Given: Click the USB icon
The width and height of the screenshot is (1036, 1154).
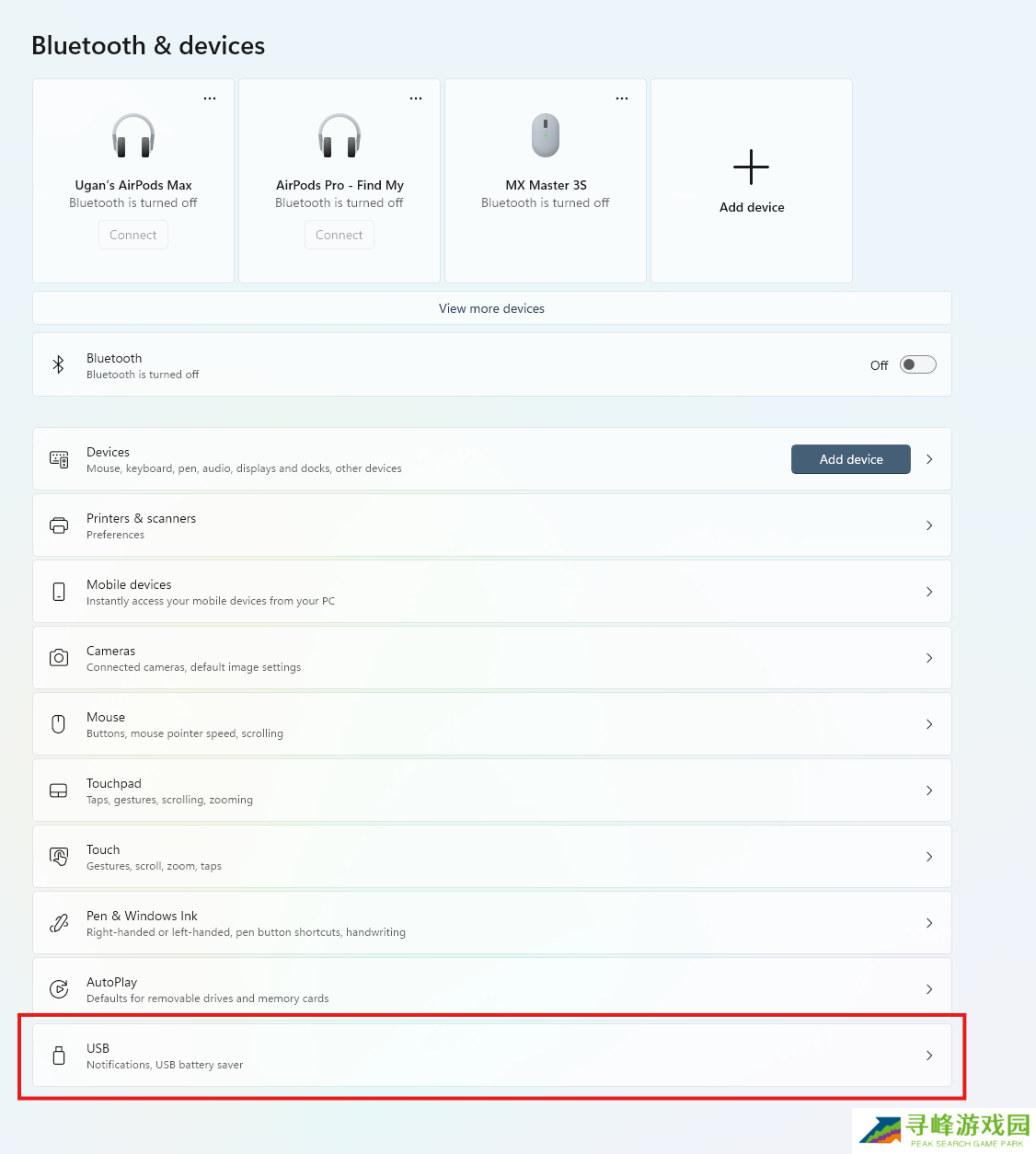Looking at the screenshot, I should 59,1056.
